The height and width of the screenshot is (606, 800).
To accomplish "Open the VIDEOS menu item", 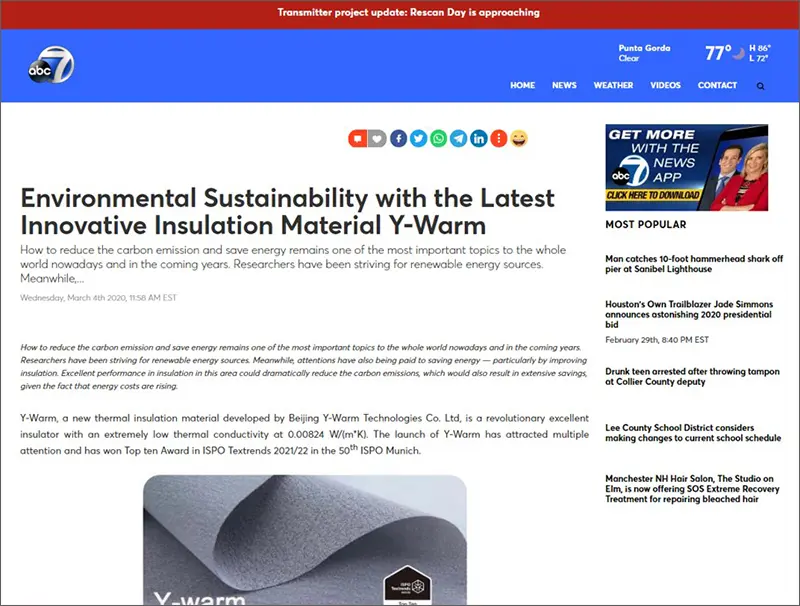I will pyautogui.click(x=665, y=86).
